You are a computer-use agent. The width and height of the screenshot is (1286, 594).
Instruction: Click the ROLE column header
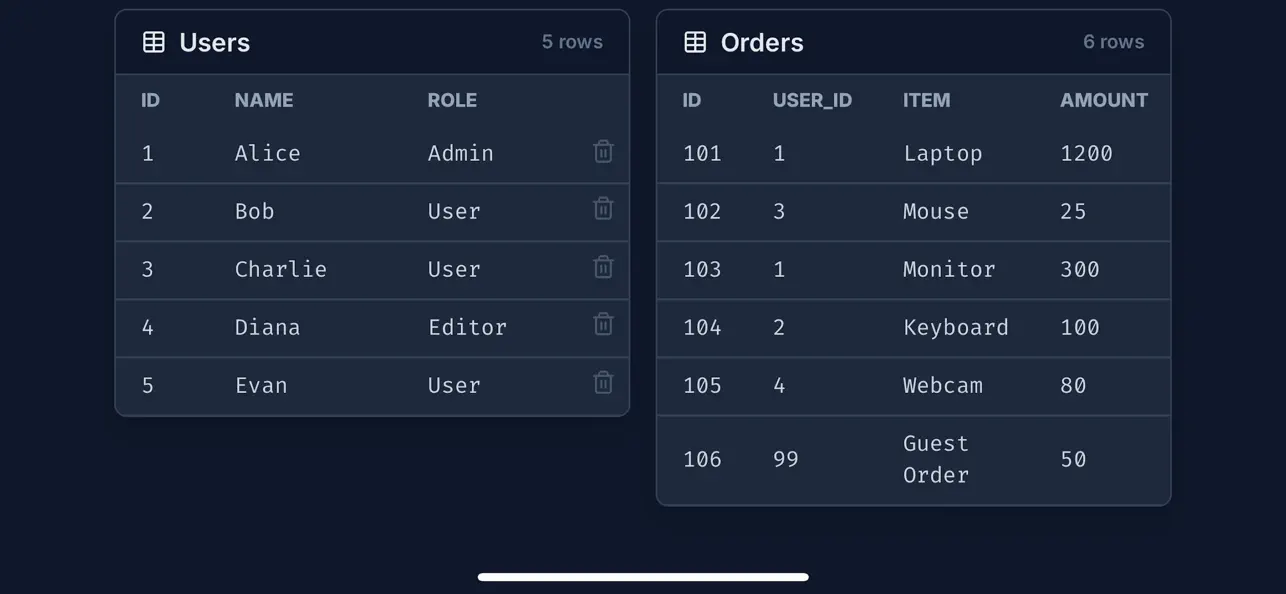pos(452,100)
